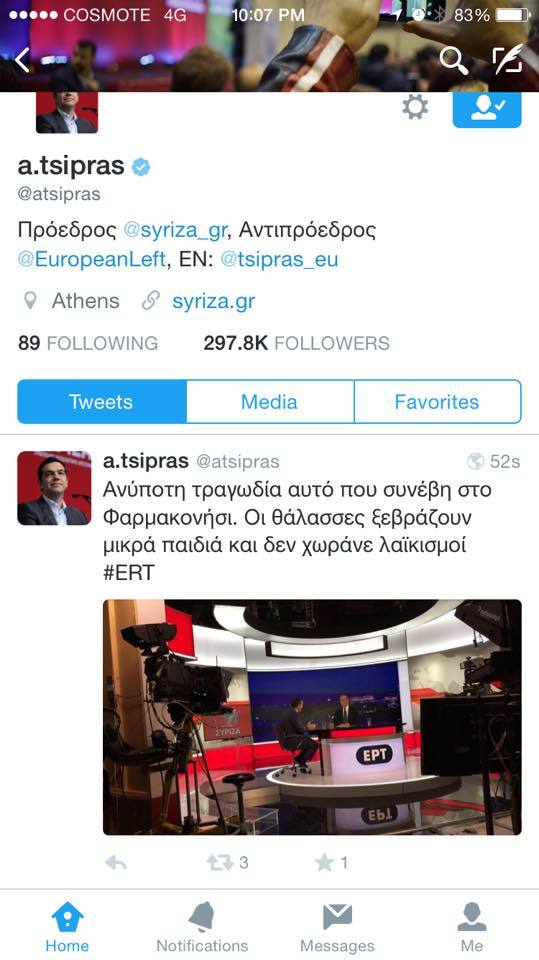The height and width of the screenshot is (960, 539).
Task: Open the @tsipras_eu mention link
Action: click(x=279, y=260)
